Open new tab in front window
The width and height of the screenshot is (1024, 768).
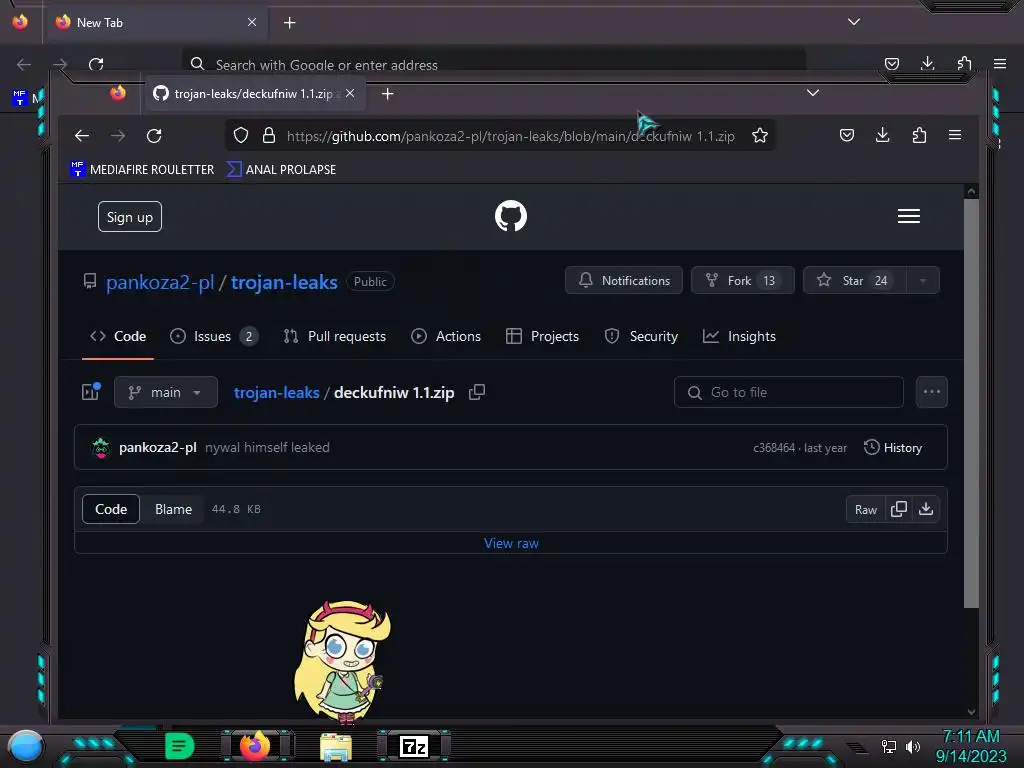click(x=387, y=94)
